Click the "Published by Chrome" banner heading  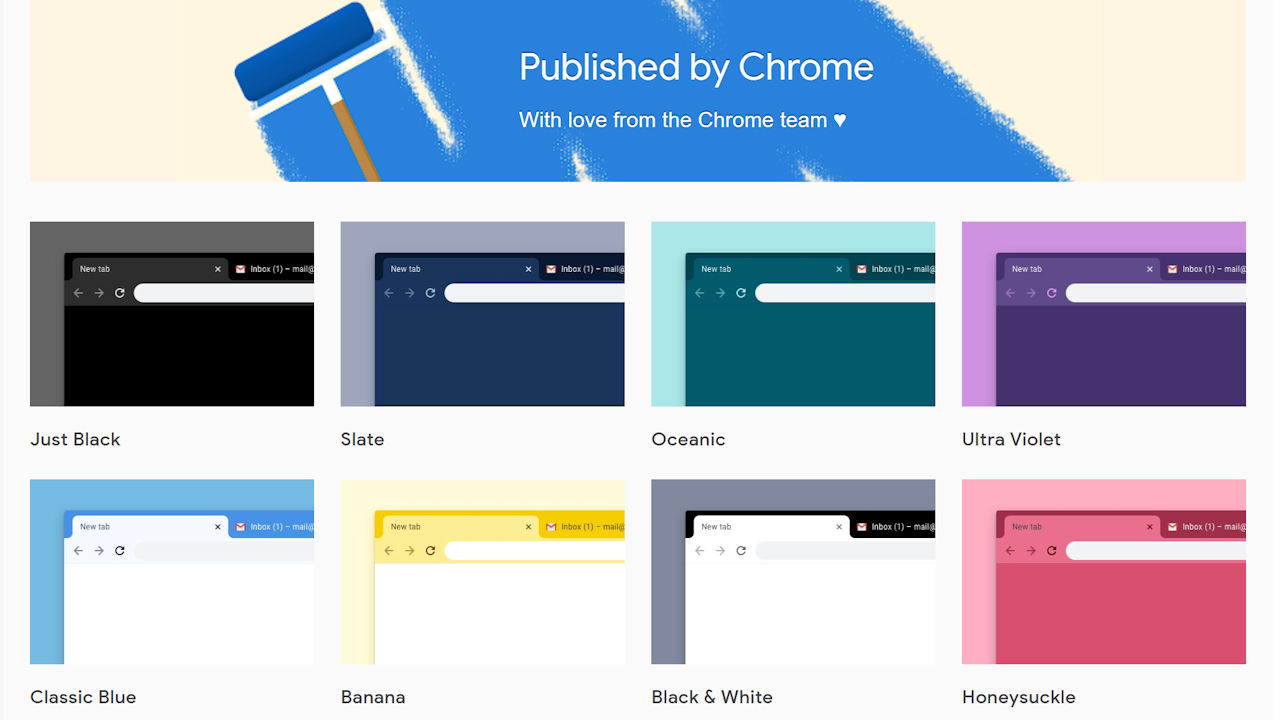[x=696, y=68]
